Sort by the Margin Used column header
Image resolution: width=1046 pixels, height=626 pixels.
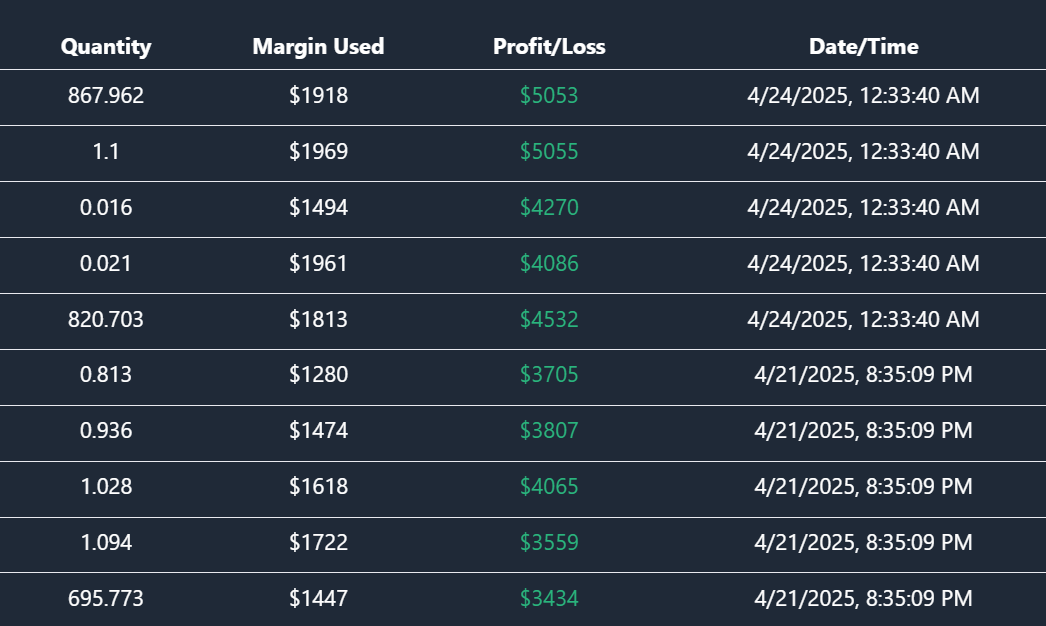pyautogui.click(x=318, y=46)
